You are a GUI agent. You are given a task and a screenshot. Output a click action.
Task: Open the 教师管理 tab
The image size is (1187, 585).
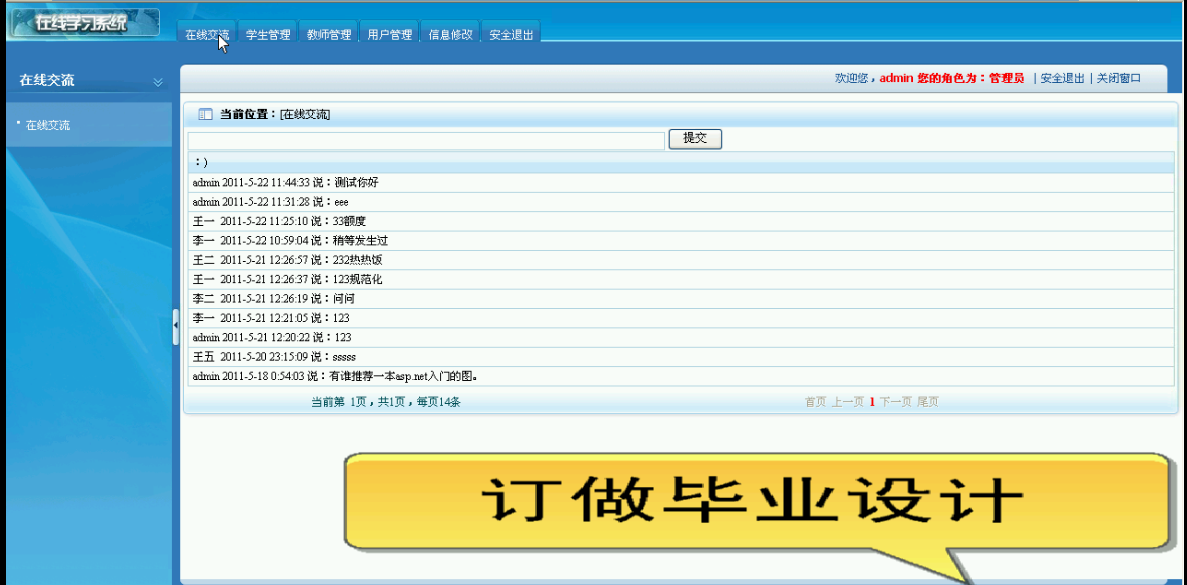coord(329,34)
